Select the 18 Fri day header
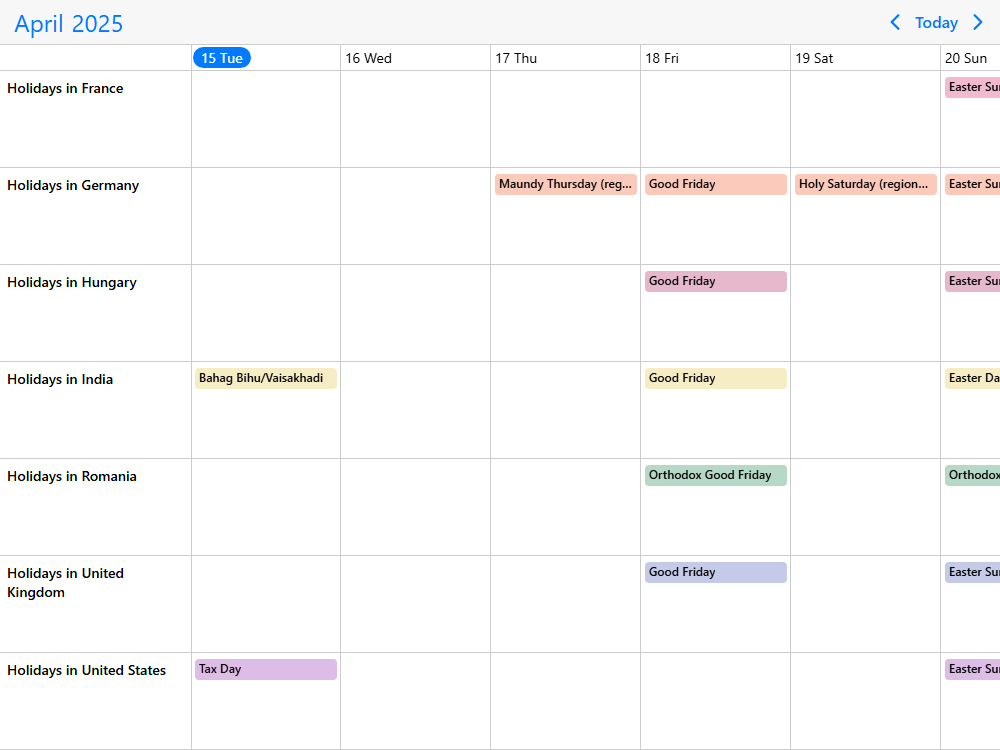This screenshot has width=1000, height=750. click(x=662, y=58)
